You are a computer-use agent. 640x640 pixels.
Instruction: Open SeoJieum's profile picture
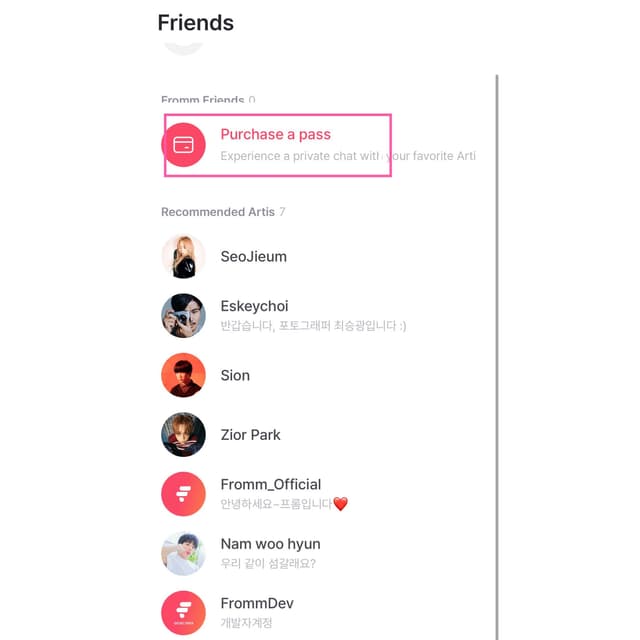pos(183,257)
